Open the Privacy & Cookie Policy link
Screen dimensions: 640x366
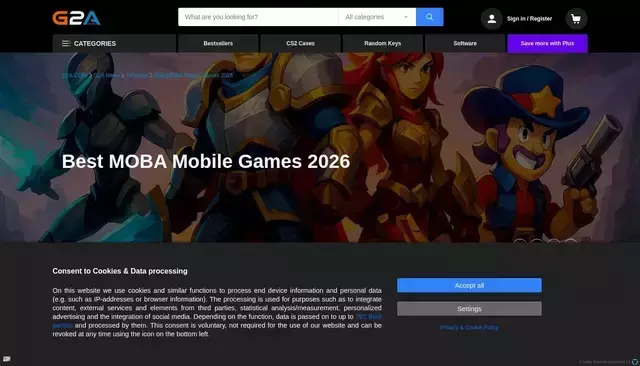(469, 327)
